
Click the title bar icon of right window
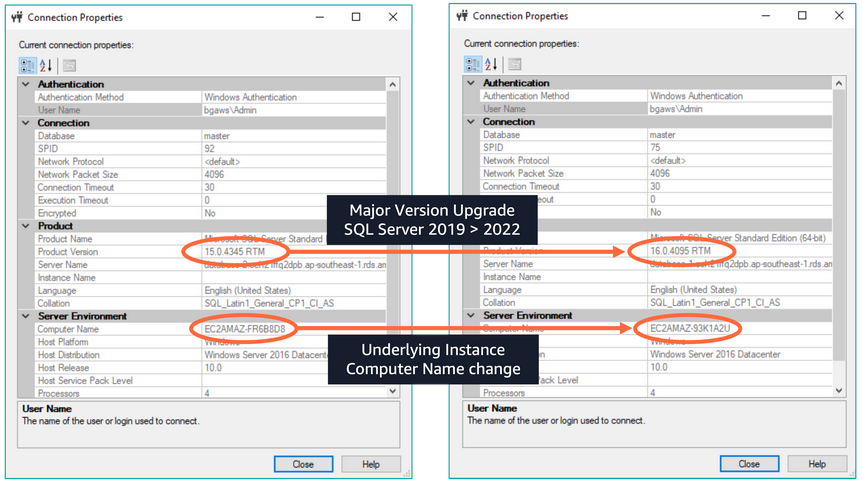[x=462, y=15]
